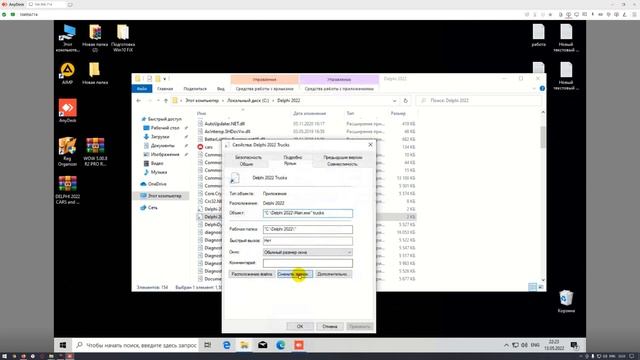Image resolution: width=640 pixels, height=360 pixels.
Task: Launch Internet Explorer from the taskbar
Action: click(x=227, y=345)
